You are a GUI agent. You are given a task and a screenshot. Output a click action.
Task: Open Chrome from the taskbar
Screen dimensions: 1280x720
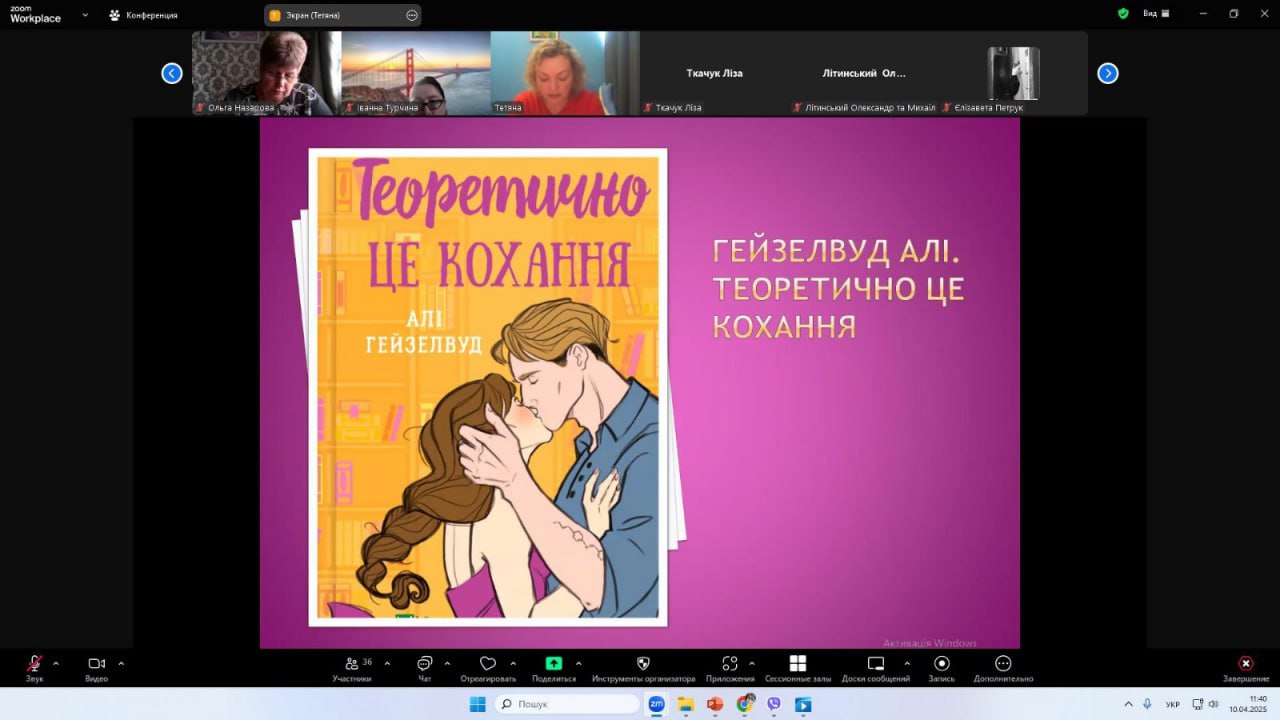[744, 704]
